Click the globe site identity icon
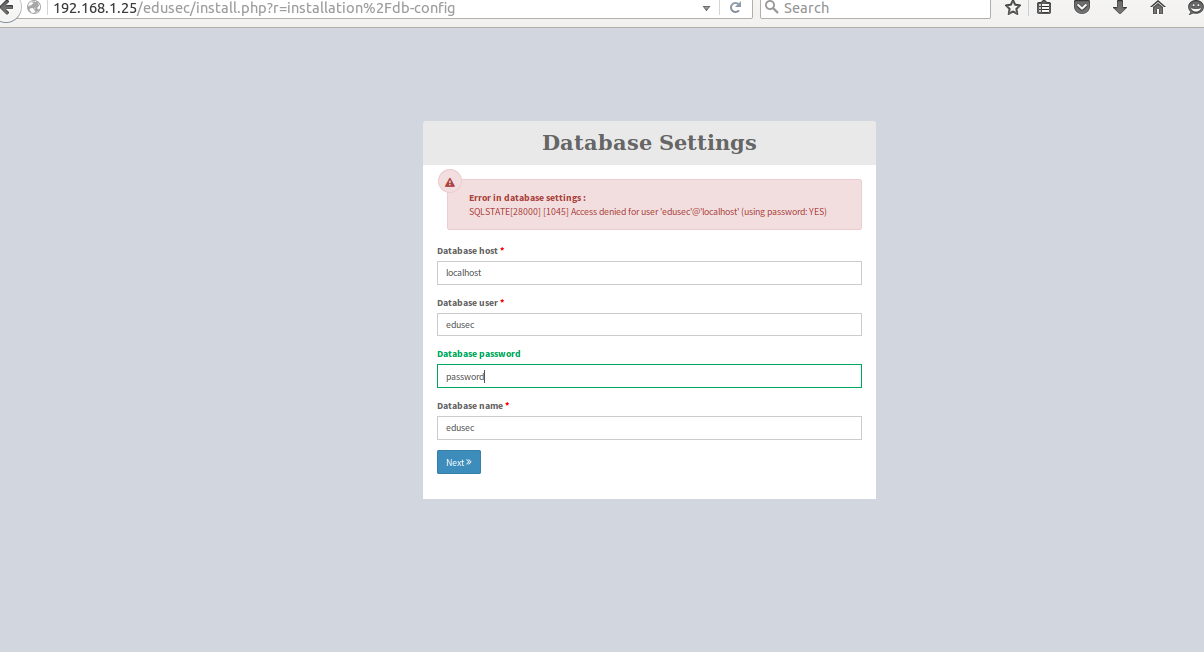Viewport: 1204px width, 652px height. (x=35, y=7)
